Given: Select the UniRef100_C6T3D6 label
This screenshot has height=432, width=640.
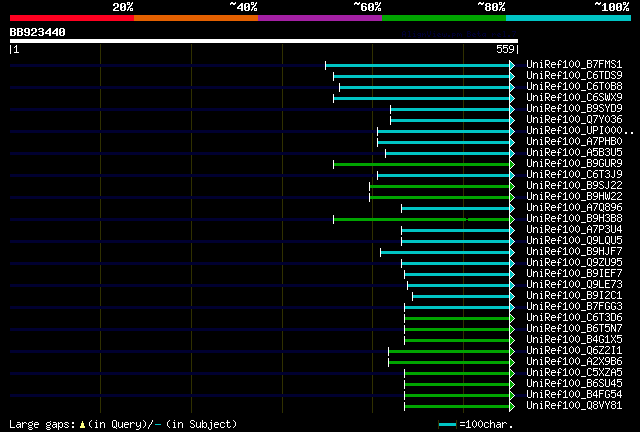Looking at the screenshot, I should pos(574,318).
